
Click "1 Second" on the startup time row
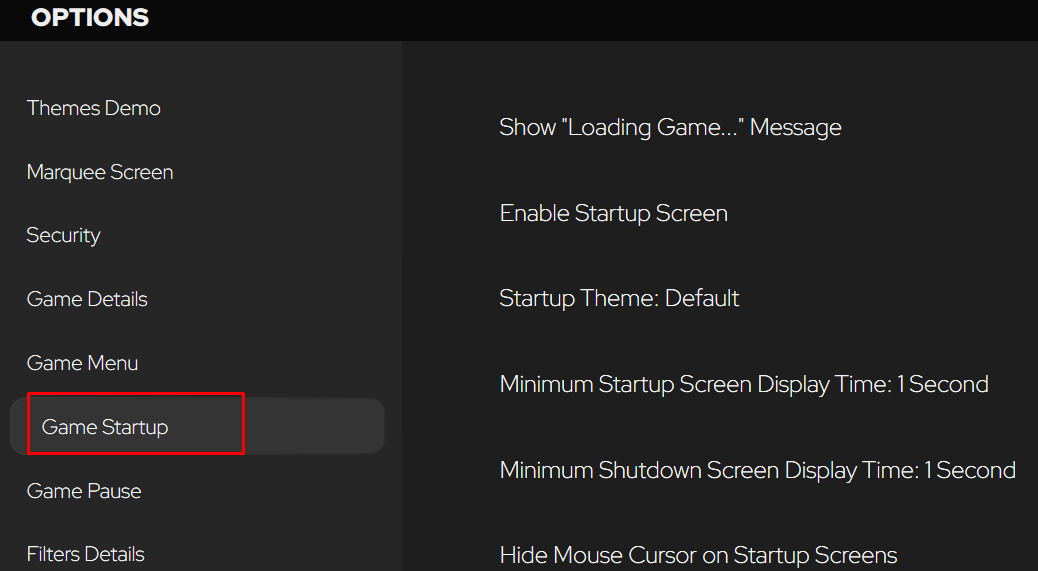[x=943, y=384]
